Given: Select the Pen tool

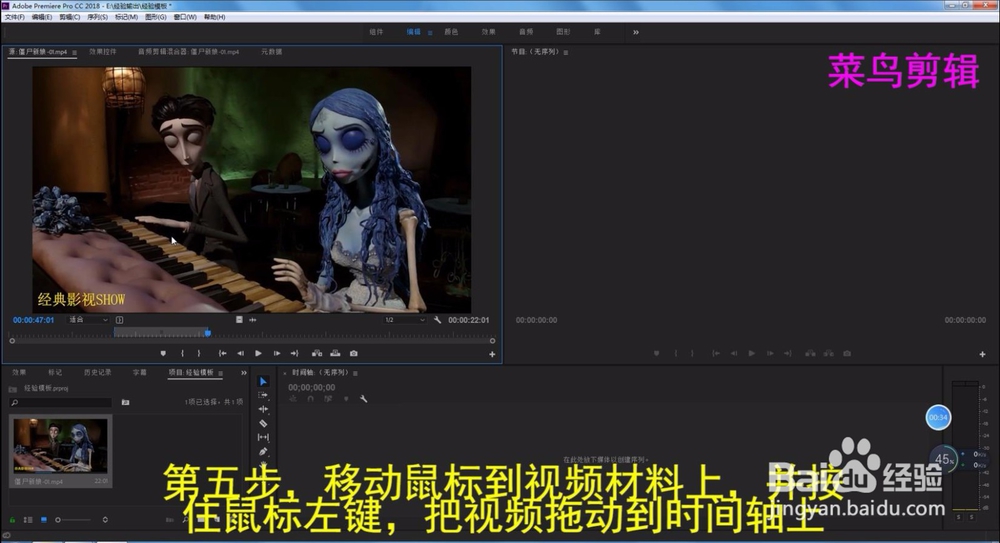Looking at the screenshot, I should [263, 451].
